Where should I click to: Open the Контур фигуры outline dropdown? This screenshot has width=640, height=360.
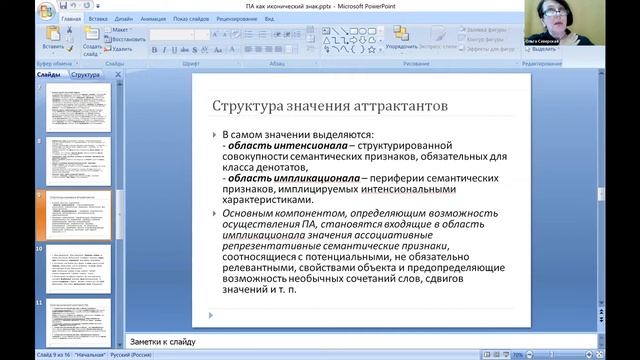pos(481,39)
